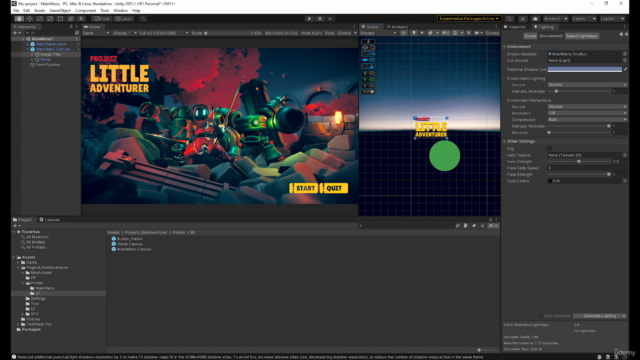The height and width of the screenshot is (360, 640).
Task: Click the Flare Fade Speed field
Action: 587,168
